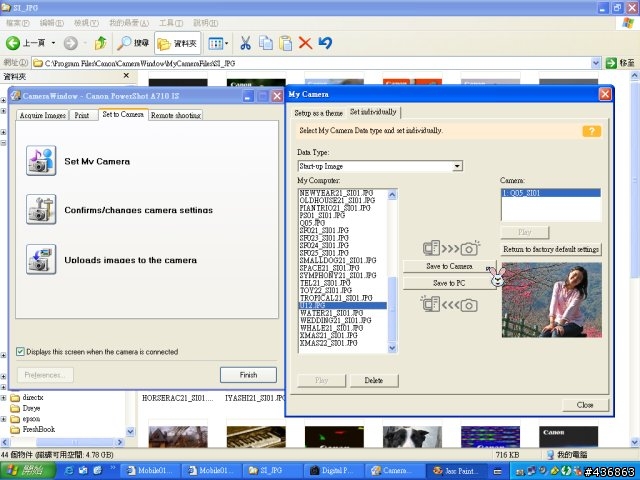Click the Explorer Forward arrow button
This screenshot has height=480, width=640.
[71, 43]
